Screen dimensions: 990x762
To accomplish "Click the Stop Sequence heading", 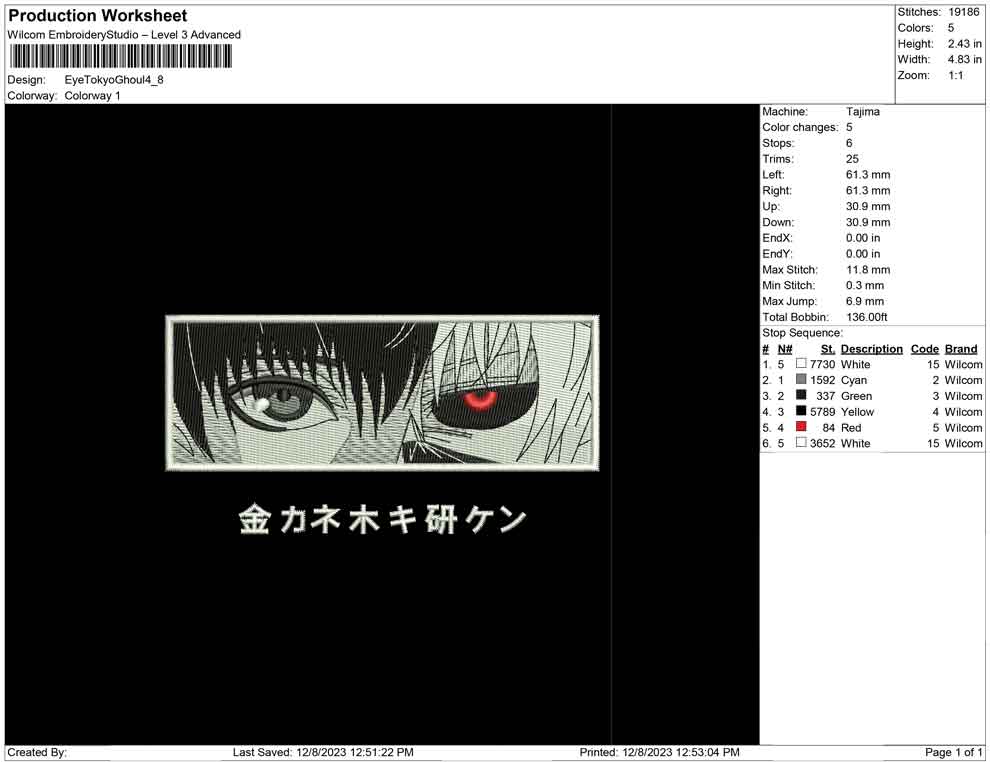I will tap(802, 333).
